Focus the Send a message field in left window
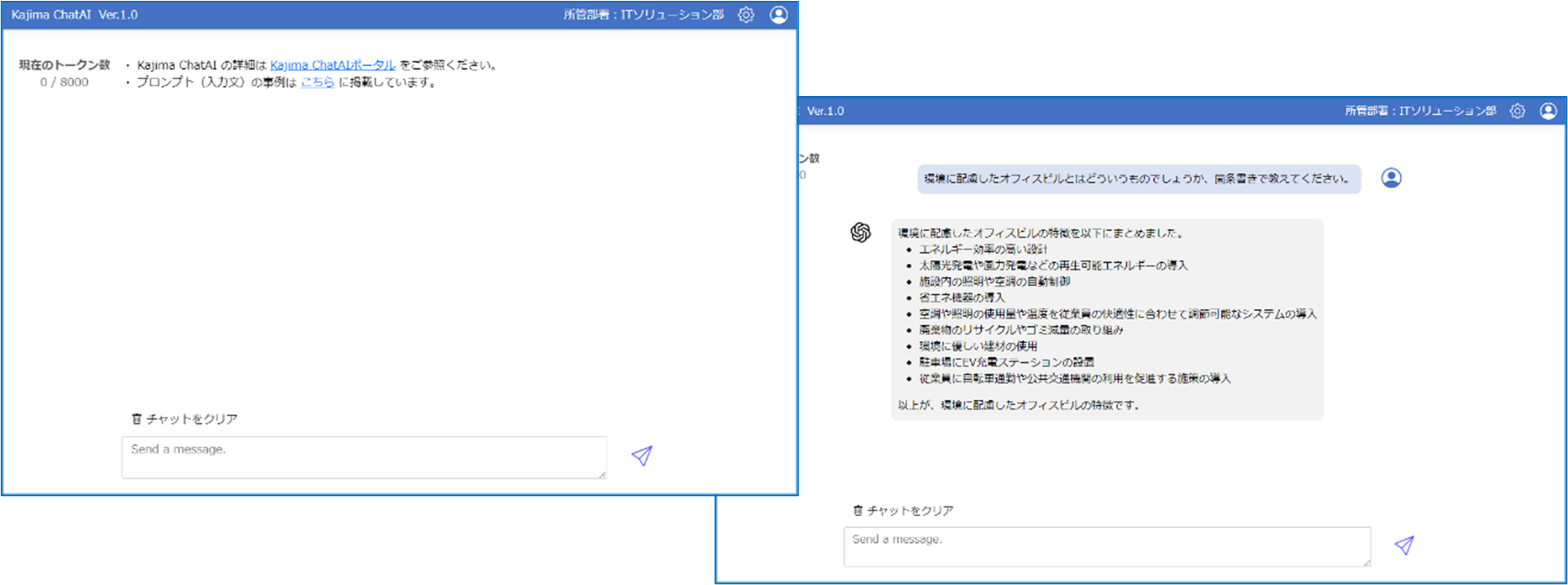 pyautogui.click(x=364, y=457)
